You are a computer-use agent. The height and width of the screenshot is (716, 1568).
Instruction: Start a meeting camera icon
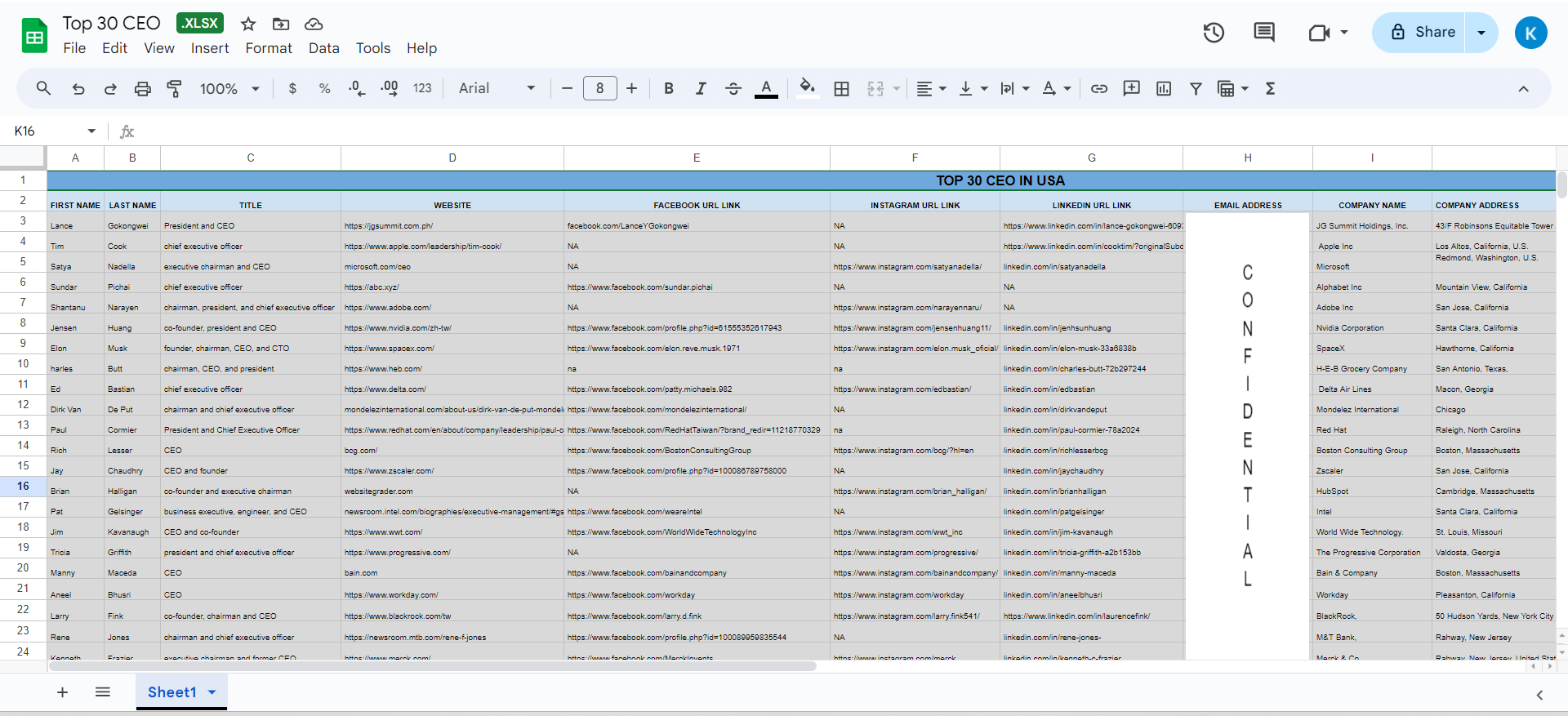point(1320,33)
